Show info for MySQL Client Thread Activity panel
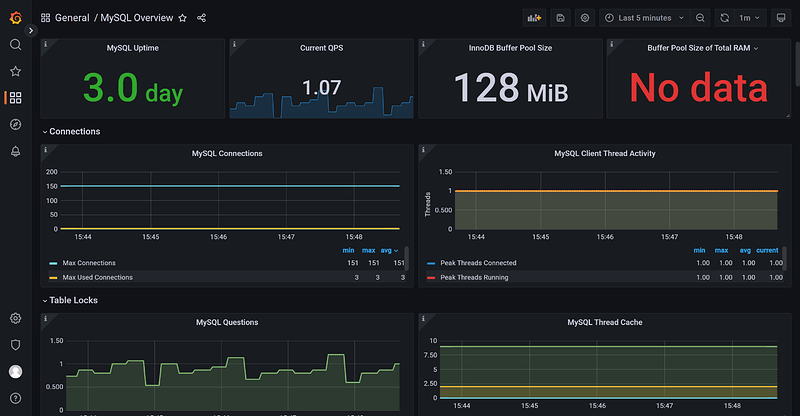 click(423, 150)
